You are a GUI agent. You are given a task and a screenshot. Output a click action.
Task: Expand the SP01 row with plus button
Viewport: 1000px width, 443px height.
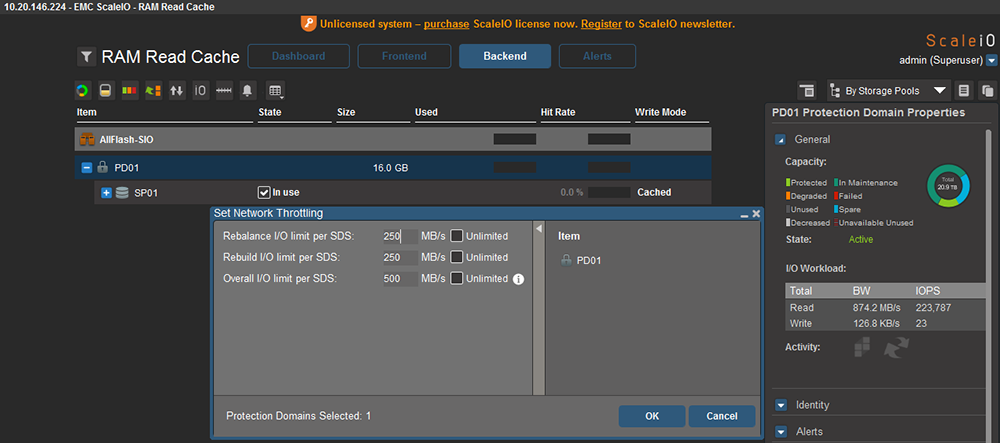point(107,192)
